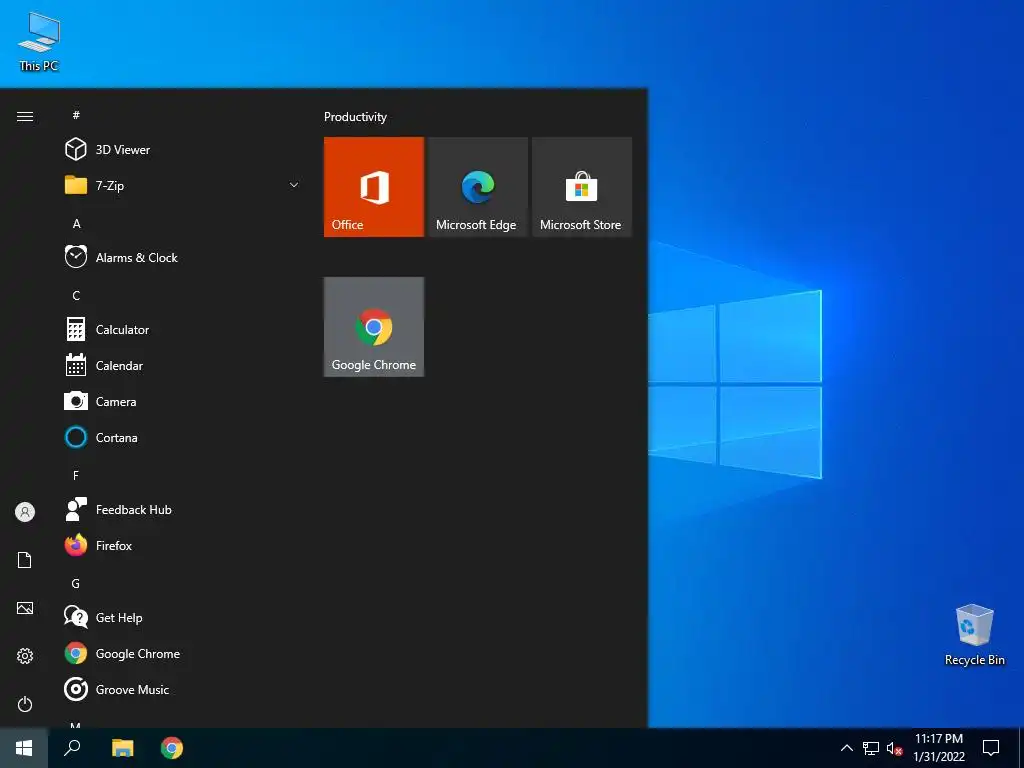Open 3D Viewer from the app list
Screen dimensions: 1024x768
click(183, 150)
